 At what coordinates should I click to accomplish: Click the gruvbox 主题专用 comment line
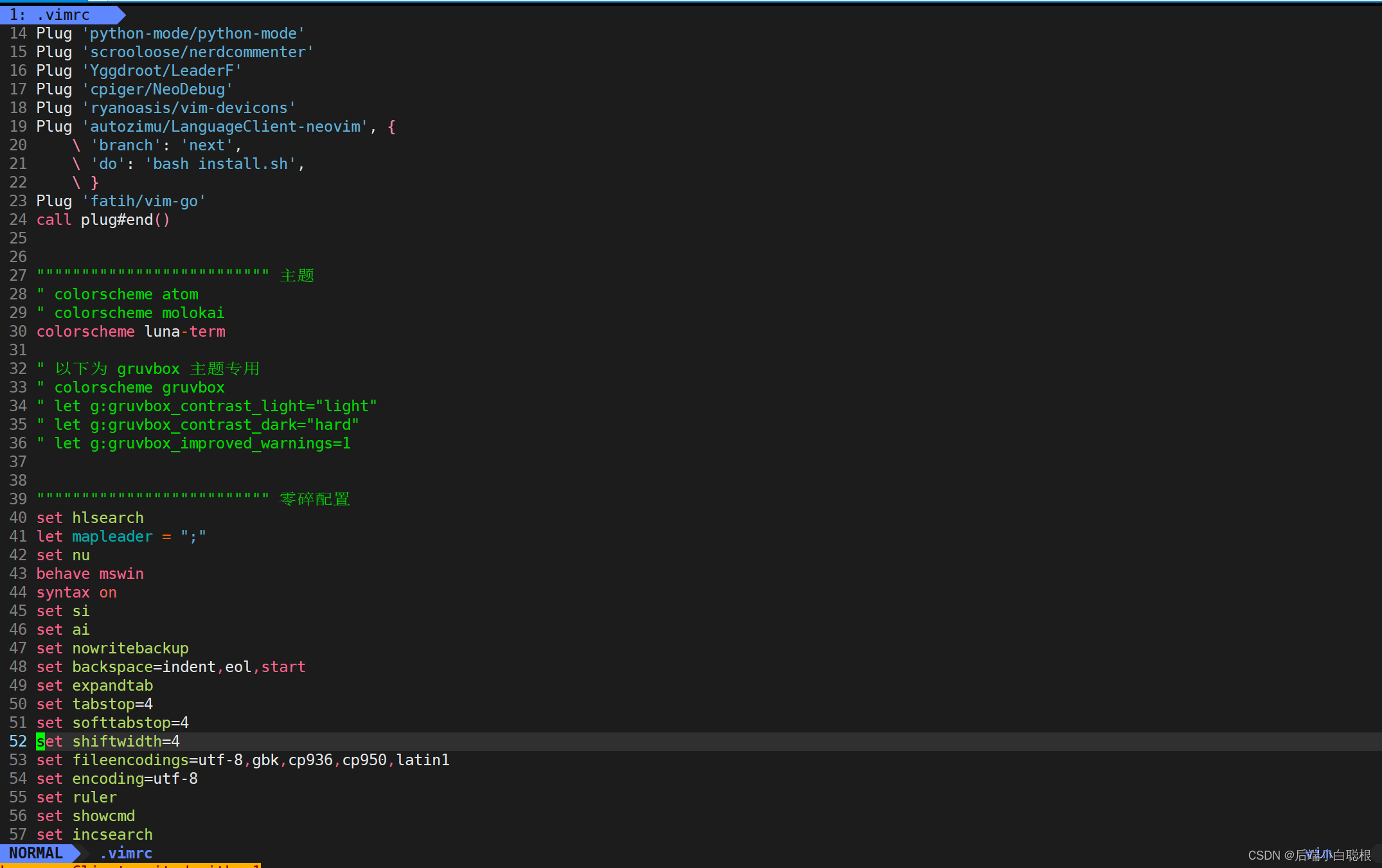(148, 369)
